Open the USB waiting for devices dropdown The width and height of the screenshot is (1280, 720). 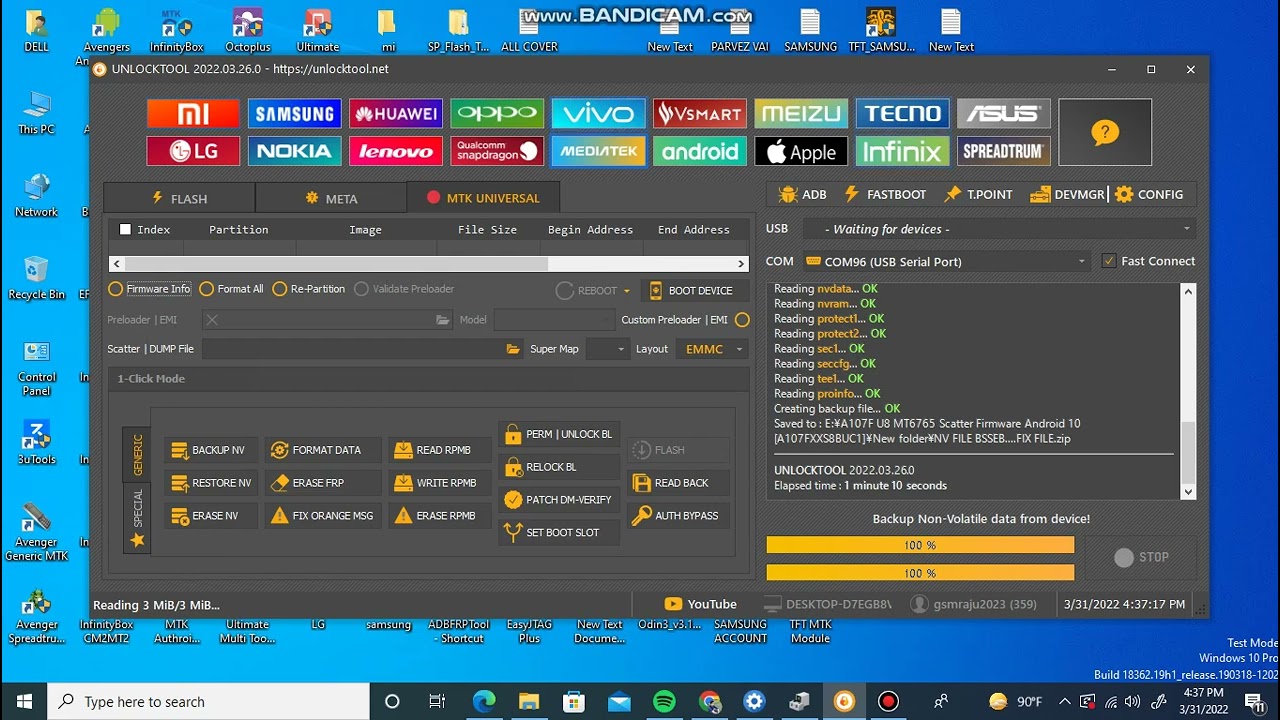pyautogui.click(x=999, y=229)
